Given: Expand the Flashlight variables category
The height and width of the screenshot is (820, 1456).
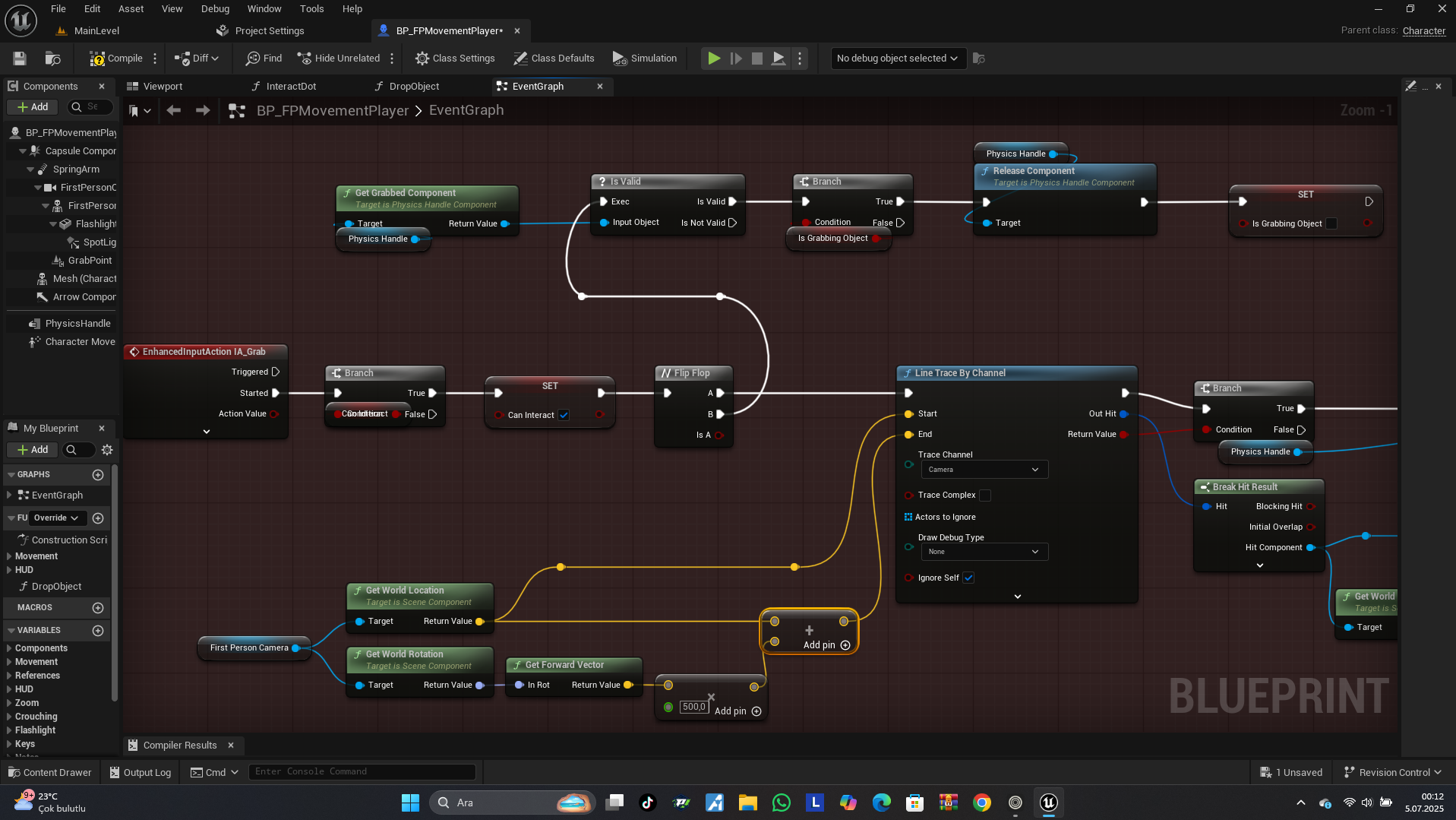Looking at the screenshot, I should [9, 730].
